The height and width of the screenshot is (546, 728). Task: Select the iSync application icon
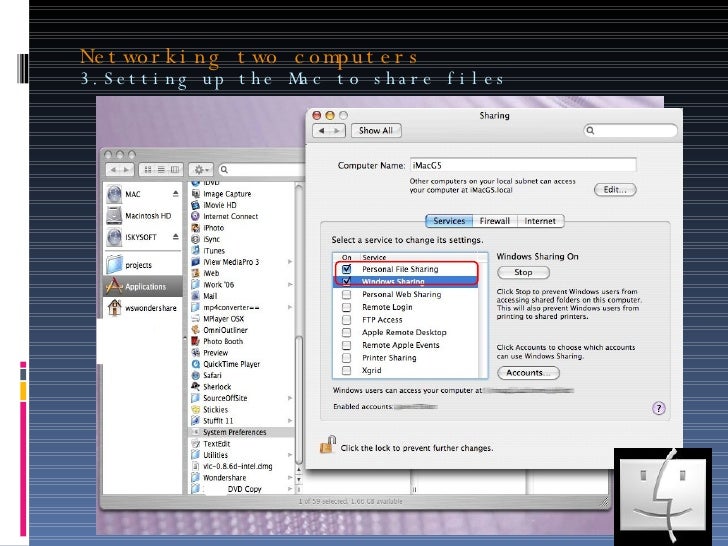196,239
